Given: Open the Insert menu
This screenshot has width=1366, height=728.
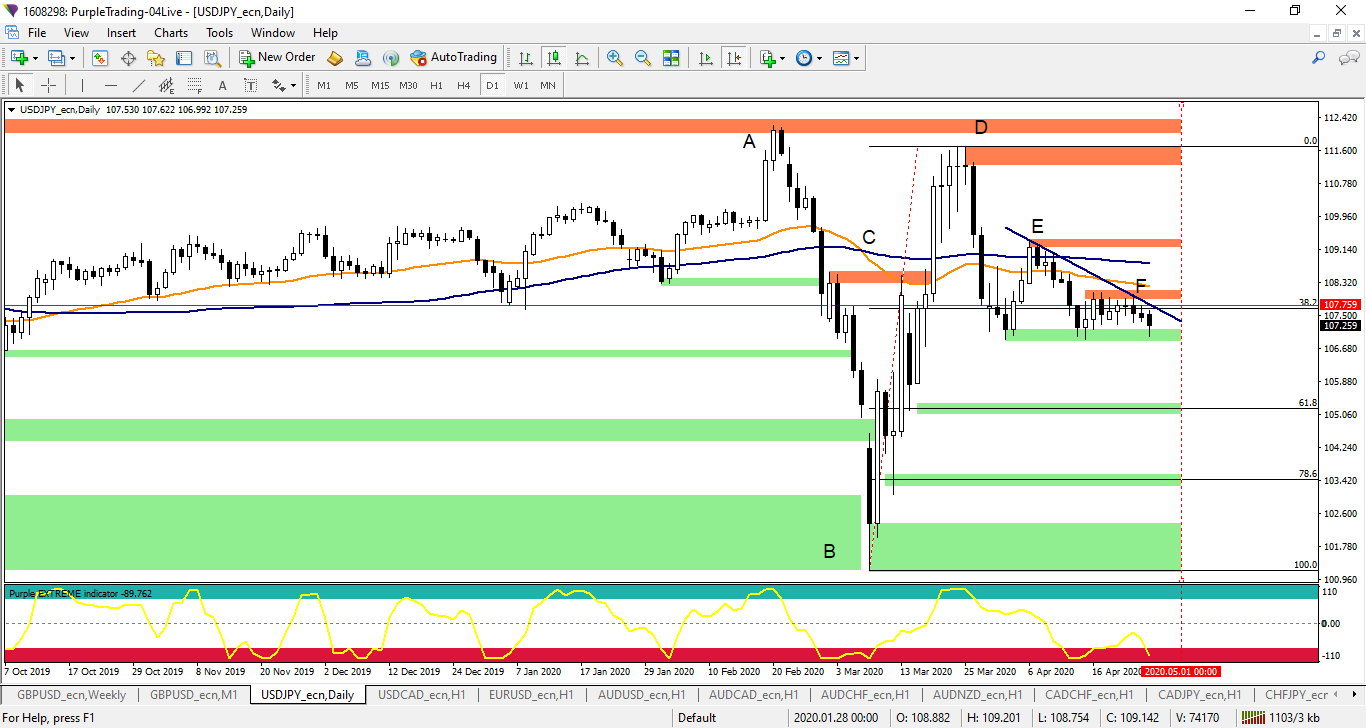Looking at the screenshot, I should [122, 33].
